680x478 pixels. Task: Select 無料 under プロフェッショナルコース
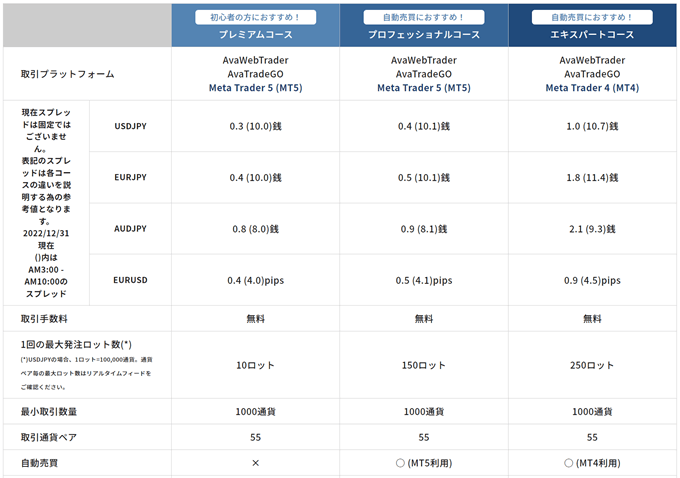(424, 319)
